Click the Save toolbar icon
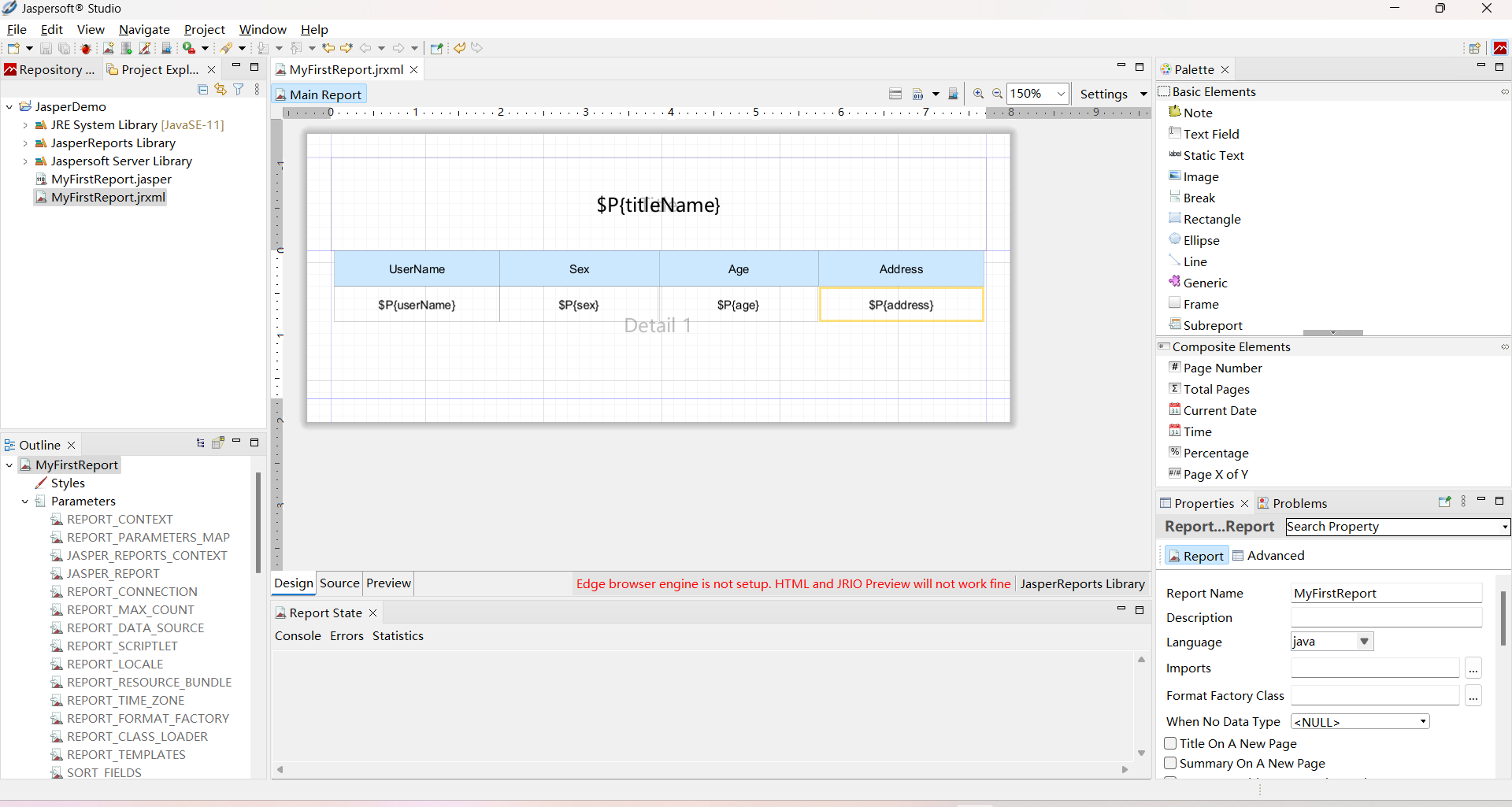 [x=46, y=48]
